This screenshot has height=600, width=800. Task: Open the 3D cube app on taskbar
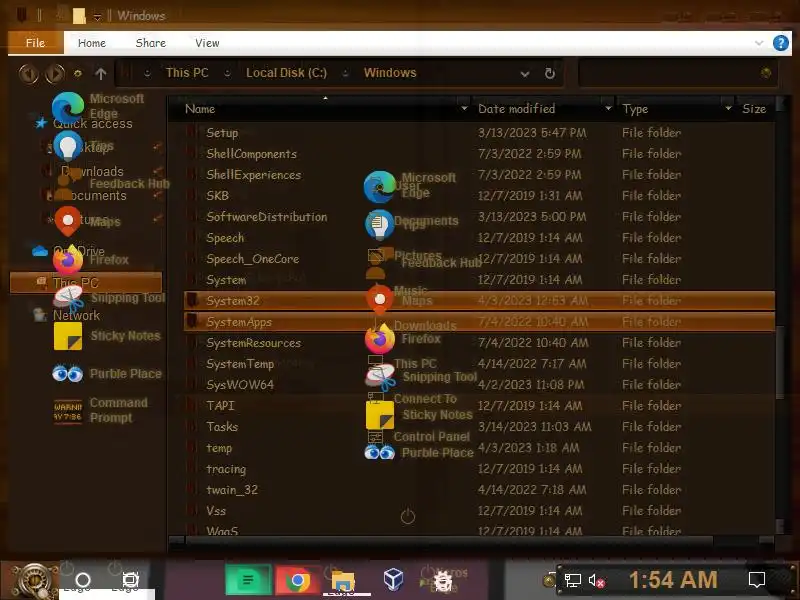pyautogui.click(x=393, y=579)
